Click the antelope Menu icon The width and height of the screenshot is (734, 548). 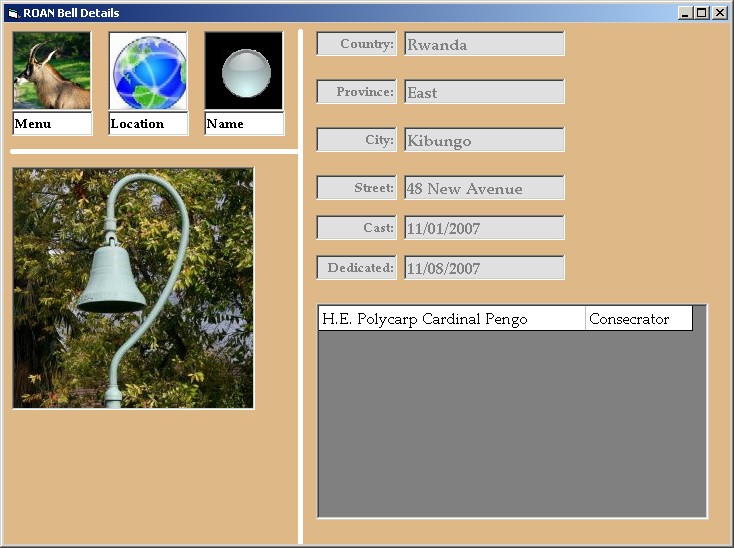tap(51, 71)
